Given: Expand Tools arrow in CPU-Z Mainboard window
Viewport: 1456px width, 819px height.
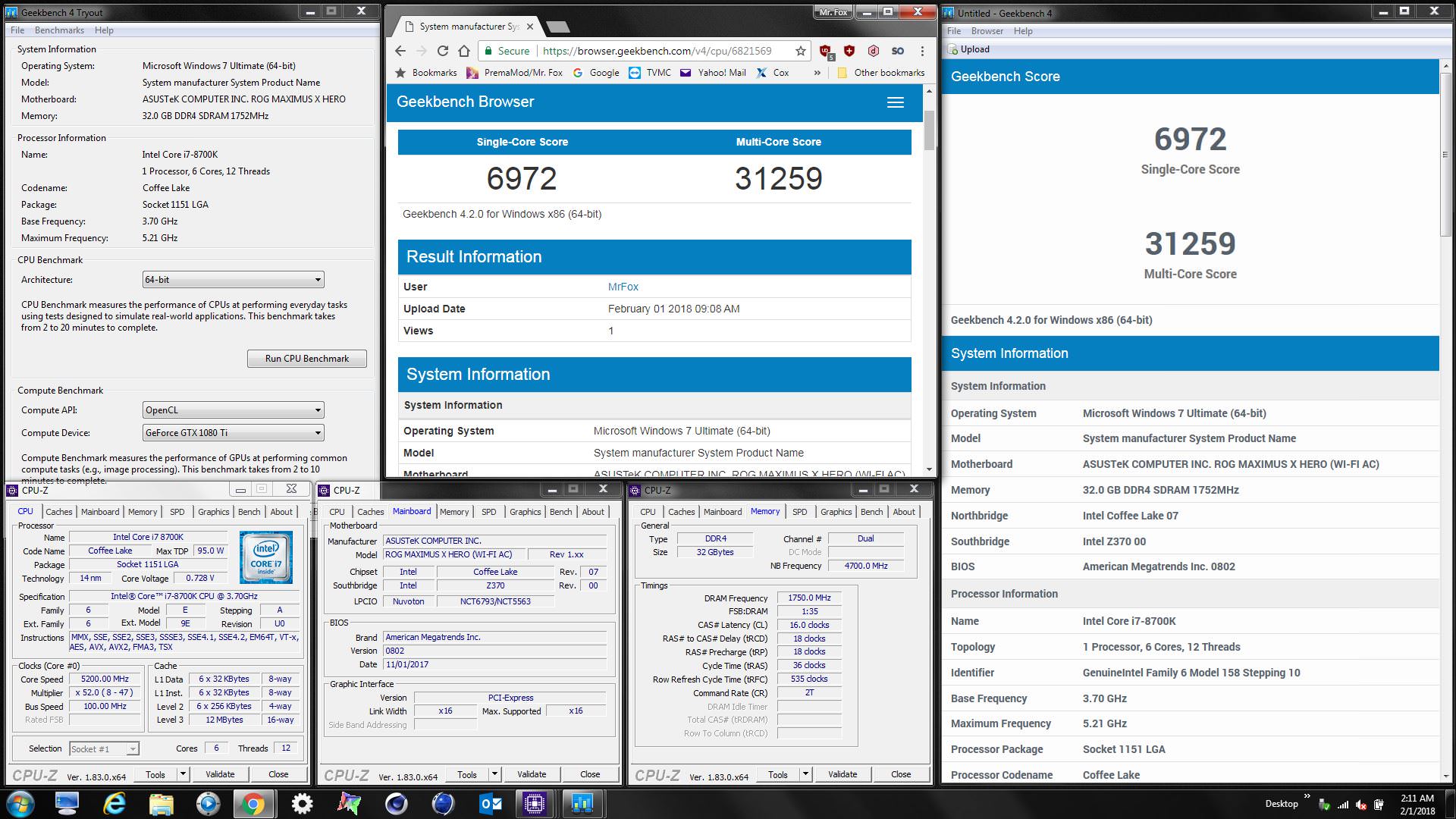Looking at the screenshot, I should click(x=494, y=774).
